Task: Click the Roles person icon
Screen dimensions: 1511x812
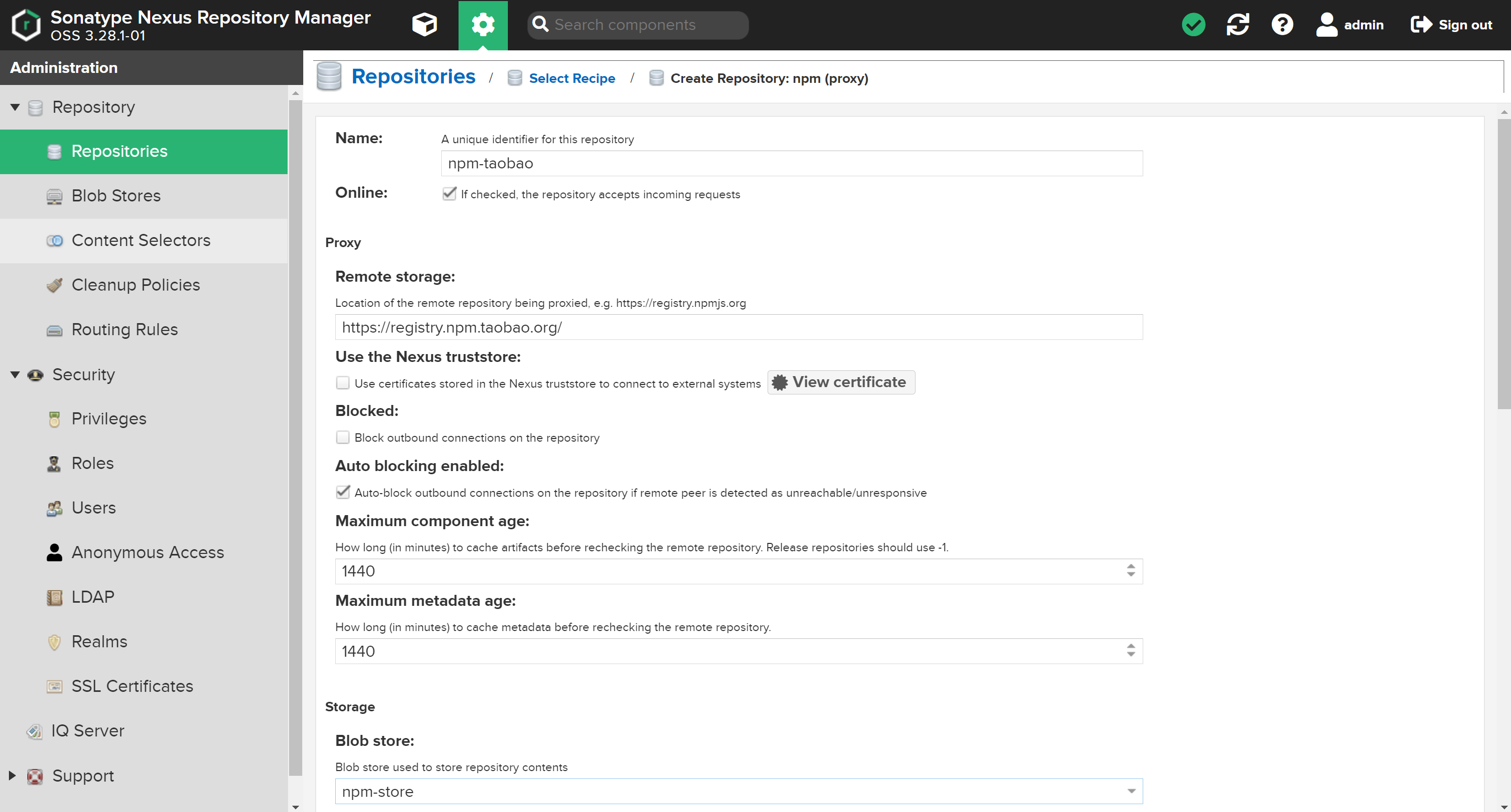Action: [x=54, y=464]
